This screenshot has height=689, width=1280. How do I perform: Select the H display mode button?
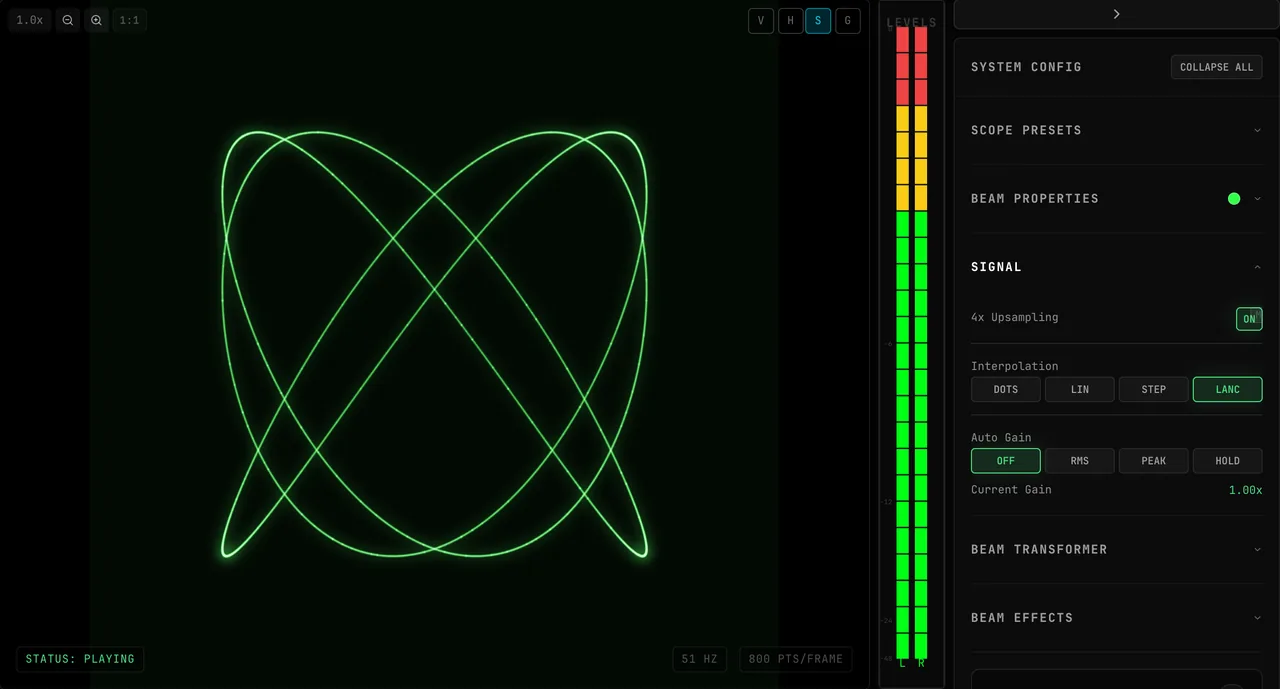[x=790, y=21]
